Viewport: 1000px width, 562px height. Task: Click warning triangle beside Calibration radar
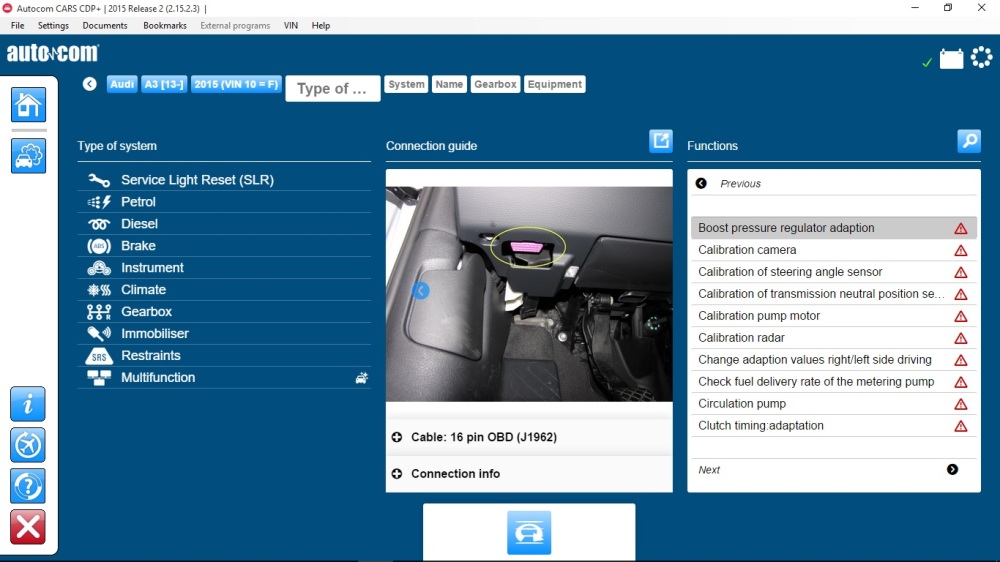(960, 339)
